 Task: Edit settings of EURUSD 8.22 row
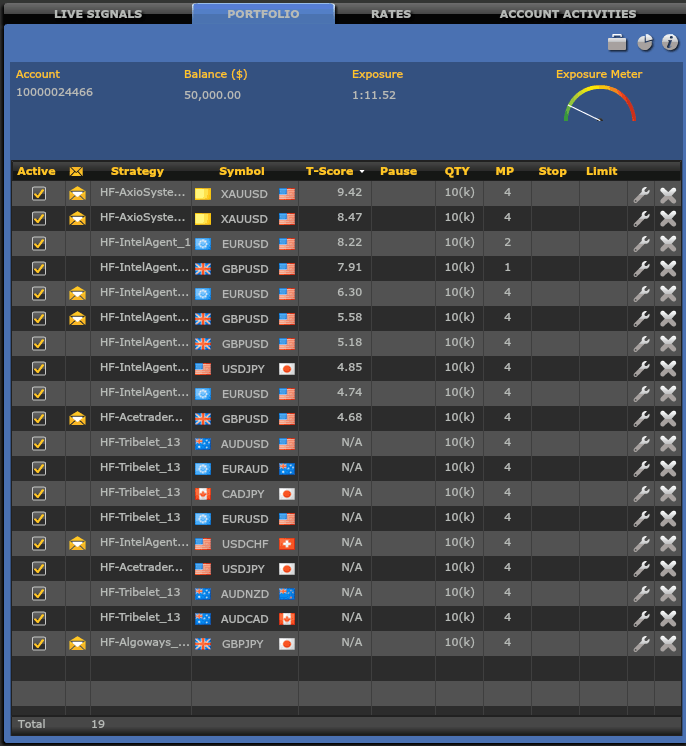point(641,244)
